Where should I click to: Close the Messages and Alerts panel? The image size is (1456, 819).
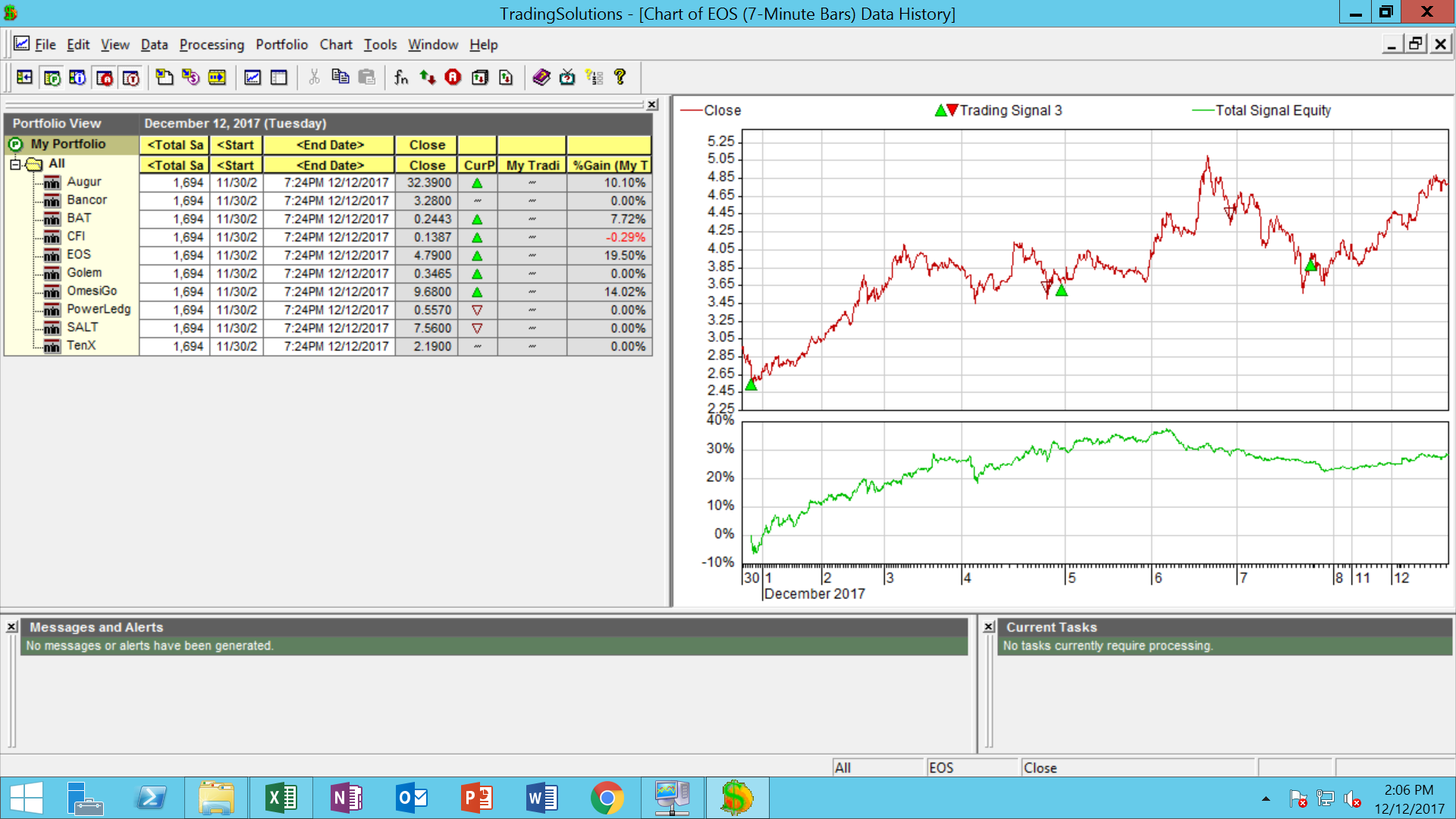[12, 627]
